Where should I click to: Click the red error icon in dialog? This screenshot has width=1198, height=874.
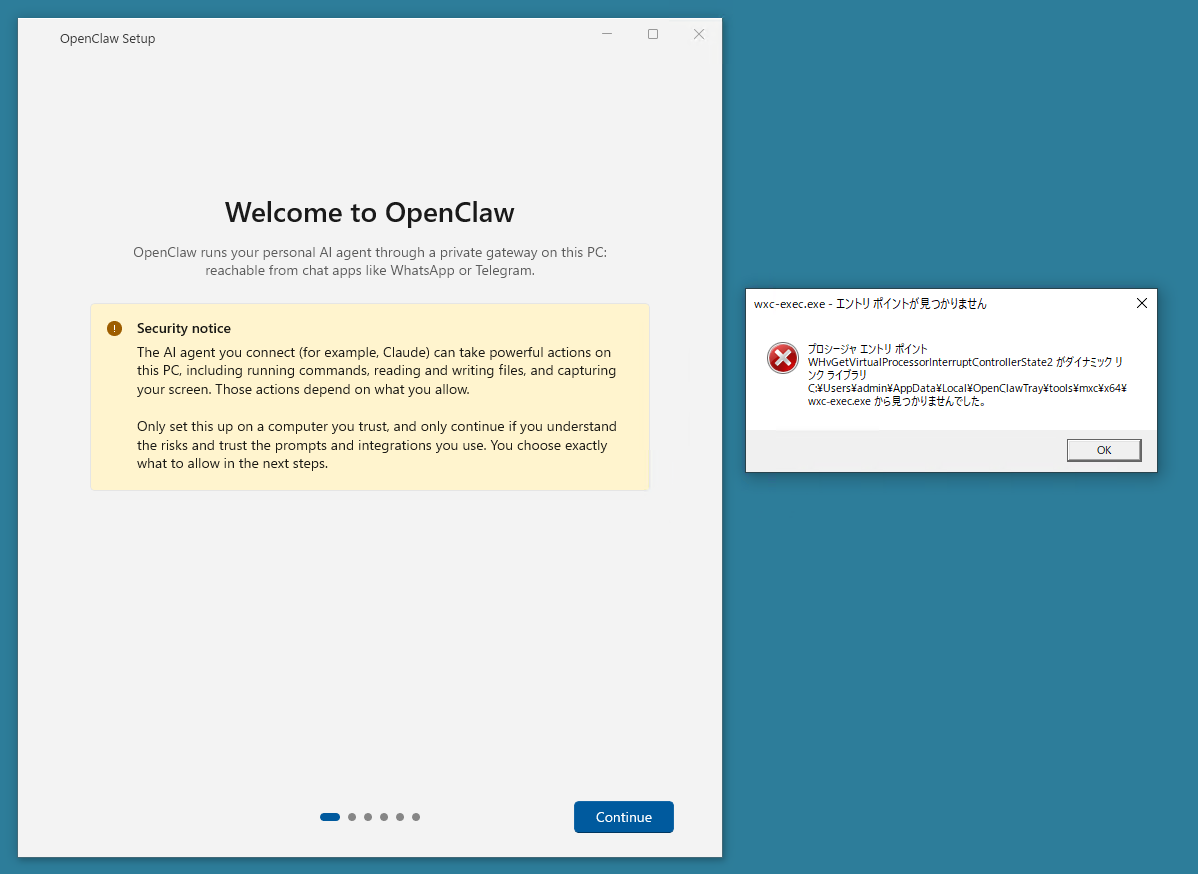click(782, 358)
